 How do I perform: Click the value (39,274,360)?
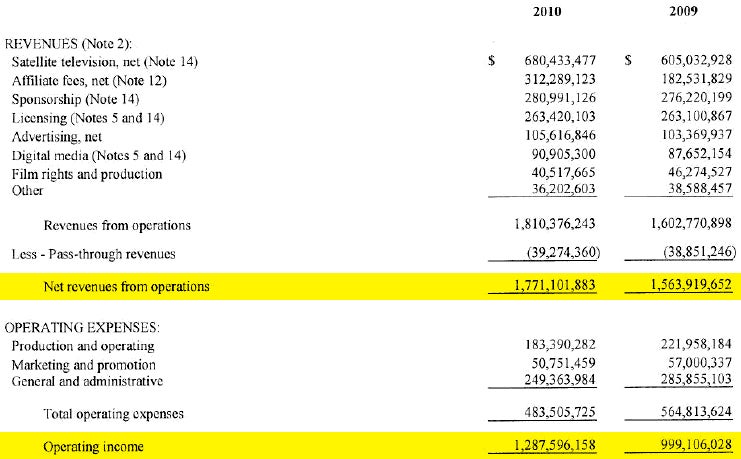click(563, 253)
